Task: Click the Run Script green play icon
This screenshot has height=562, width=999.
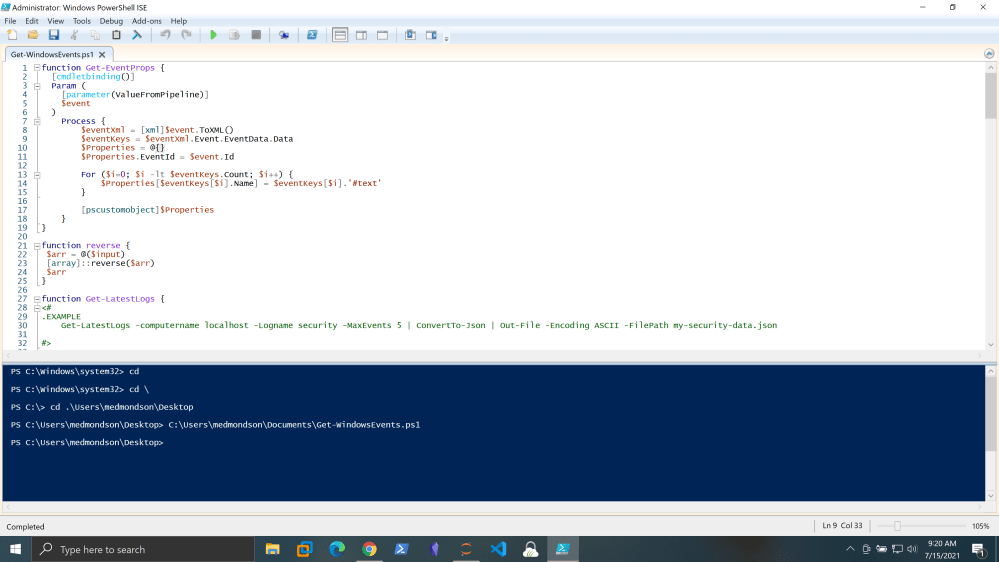Action: click(x=213, y=35)
